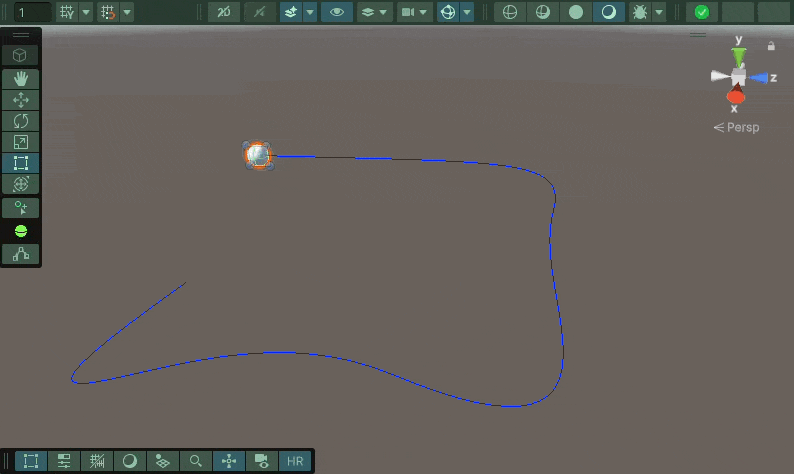Click the green sphere tool icon
Viewport: 794px width, 474px height.
(x=20, y=231)
